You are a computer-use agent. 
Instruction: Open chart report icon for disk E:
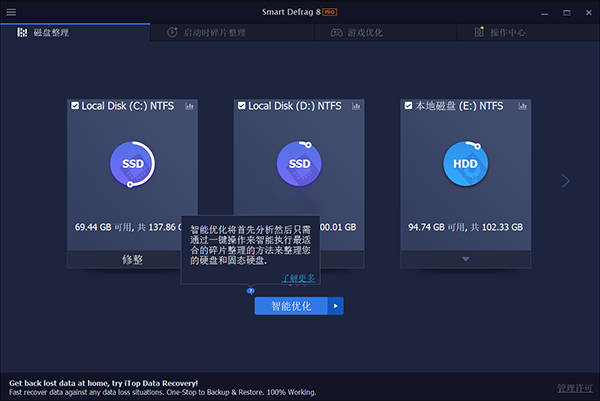521,106
